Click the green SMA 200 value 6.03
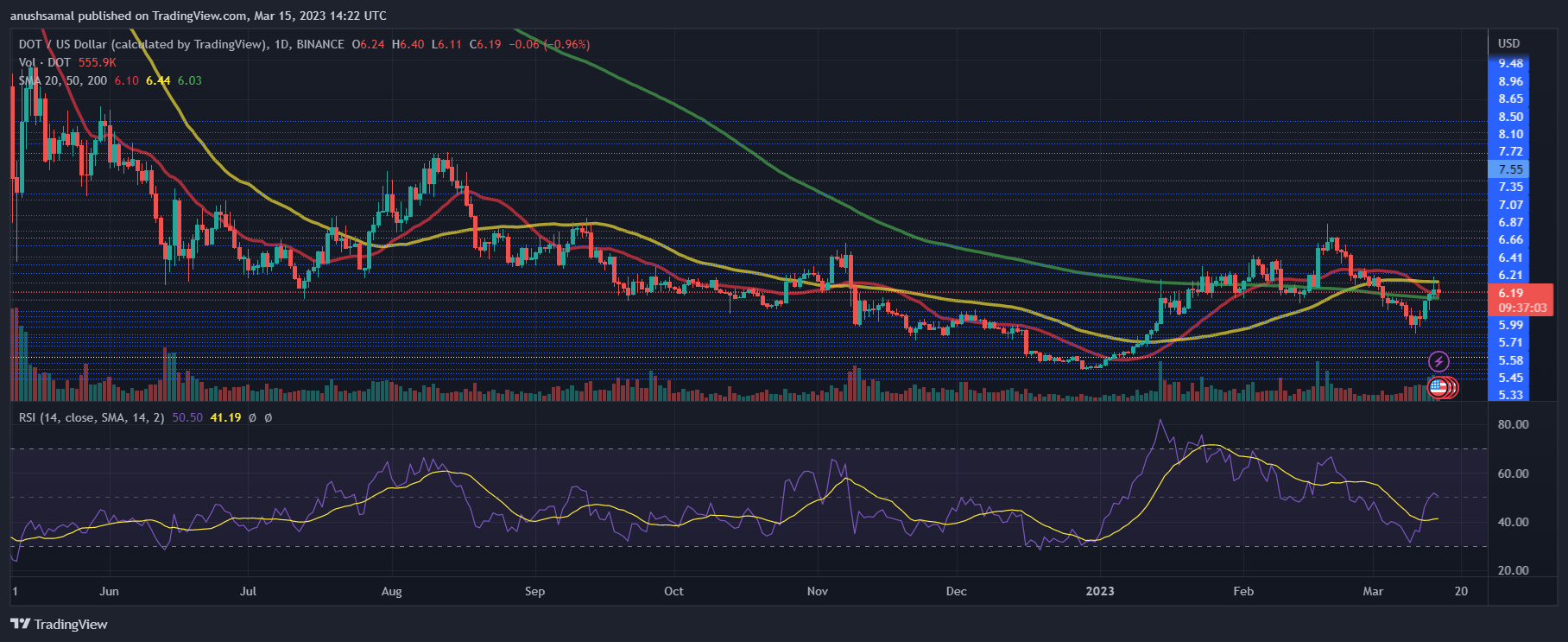 [189, 80]
